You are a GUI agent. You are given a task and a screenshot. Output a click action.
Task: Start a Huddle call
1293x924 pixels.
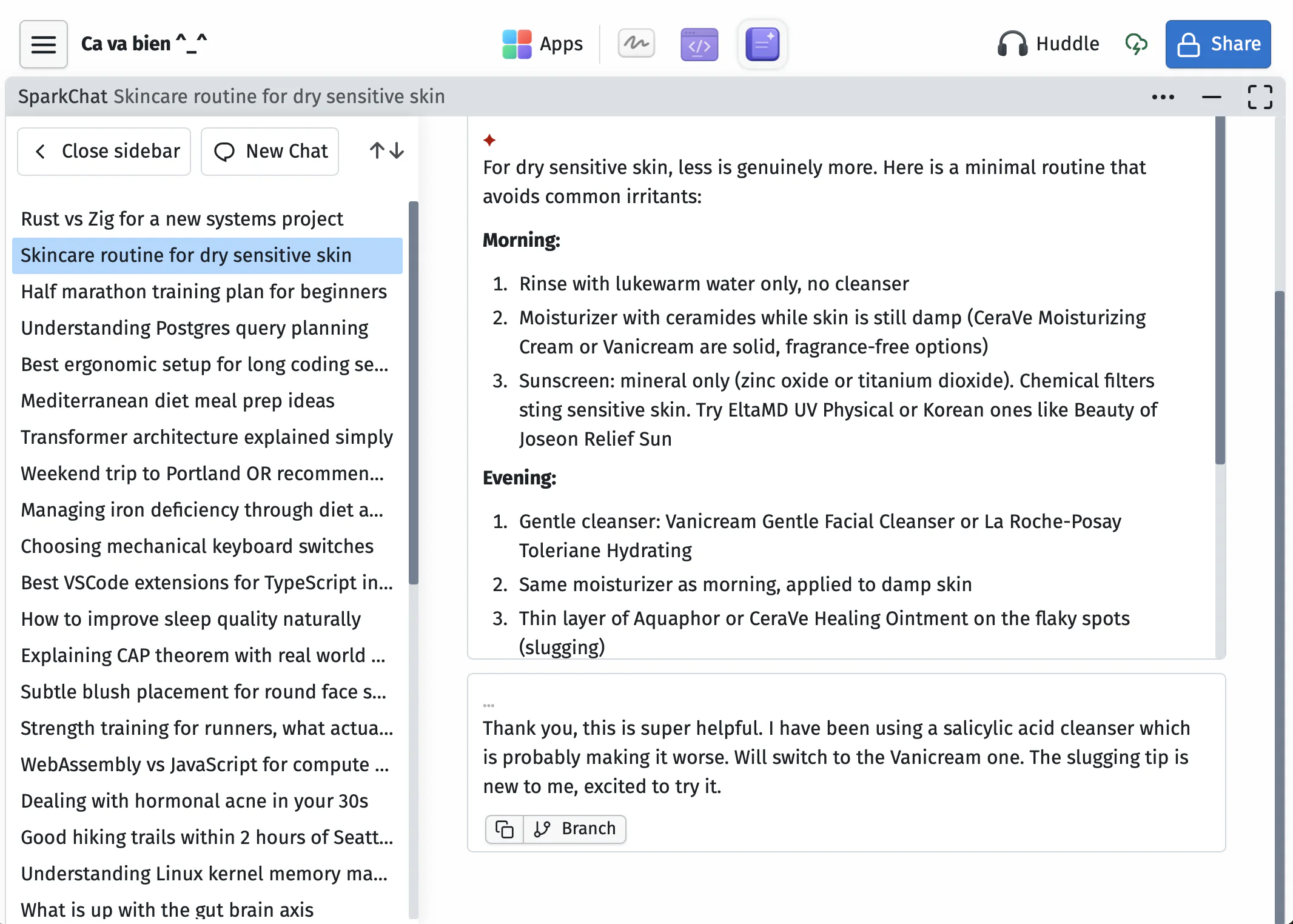(1048, 44)
